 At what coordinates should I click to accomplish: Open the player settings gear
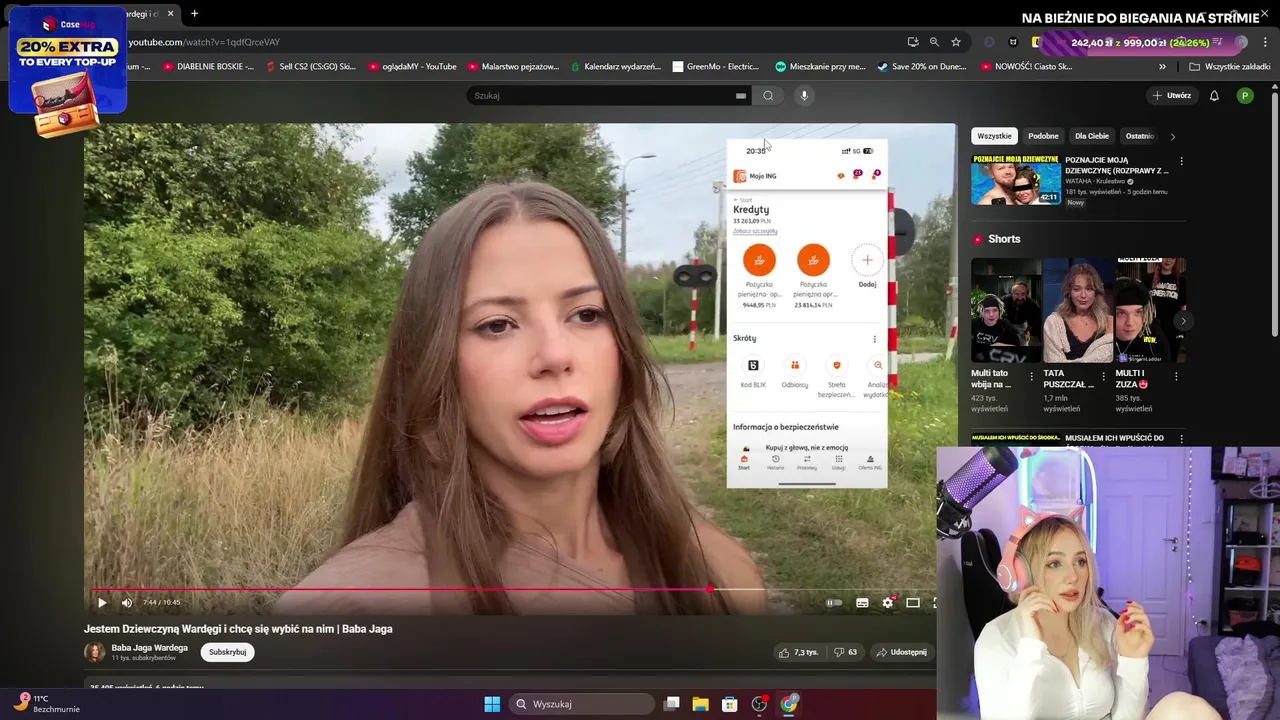coord(887,603)
